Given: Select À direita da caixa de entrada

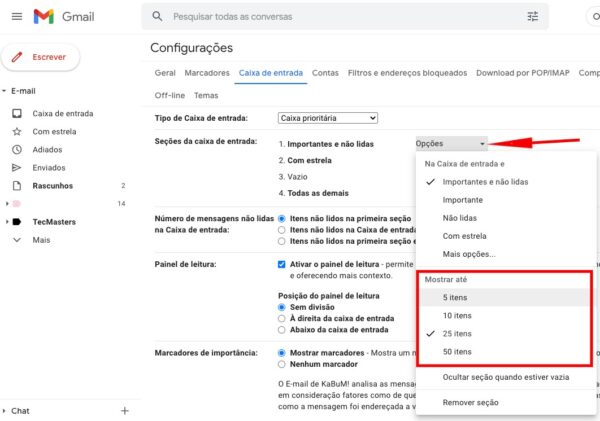Looking at the screenshot, I should tap(282, 318).
